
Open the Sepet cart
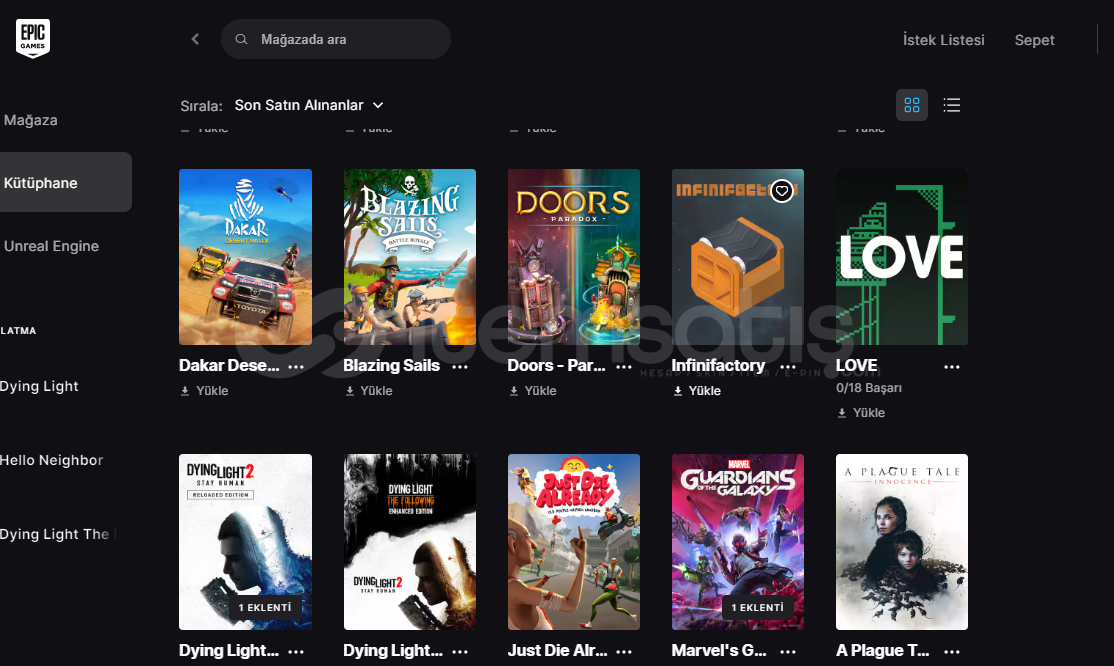tap(1034, 40)
